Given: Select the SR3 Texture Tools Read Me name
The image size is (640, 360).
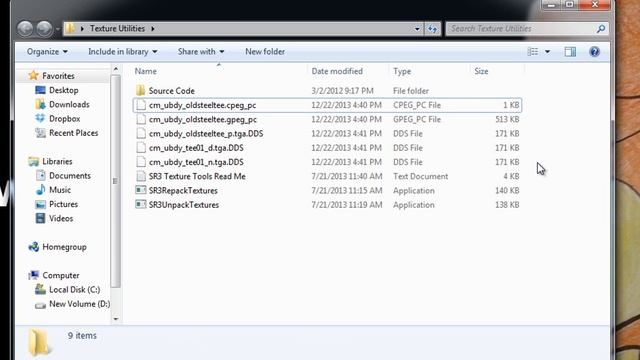Looking at the screenshot, I should [197, 176].
